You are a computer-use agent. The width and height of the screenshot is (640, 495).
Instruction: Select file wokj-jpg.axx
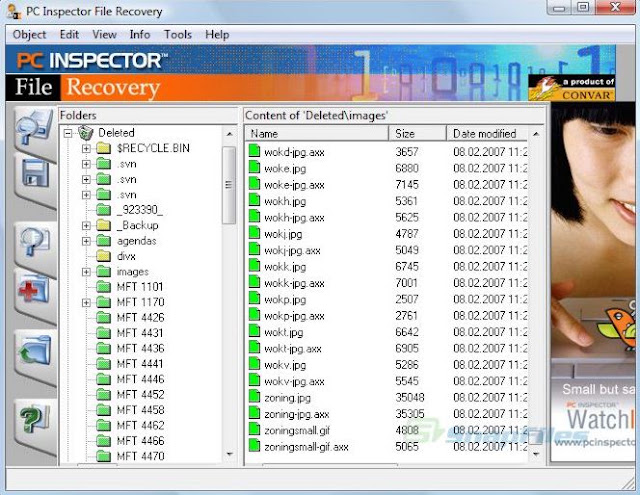point(292,250)
